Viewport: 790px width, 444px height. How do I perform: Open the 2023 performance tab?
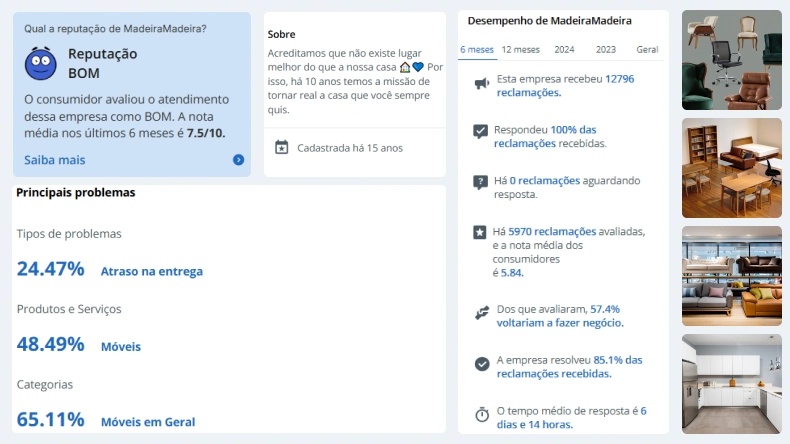pyautogui.click(x=606, y=49)
